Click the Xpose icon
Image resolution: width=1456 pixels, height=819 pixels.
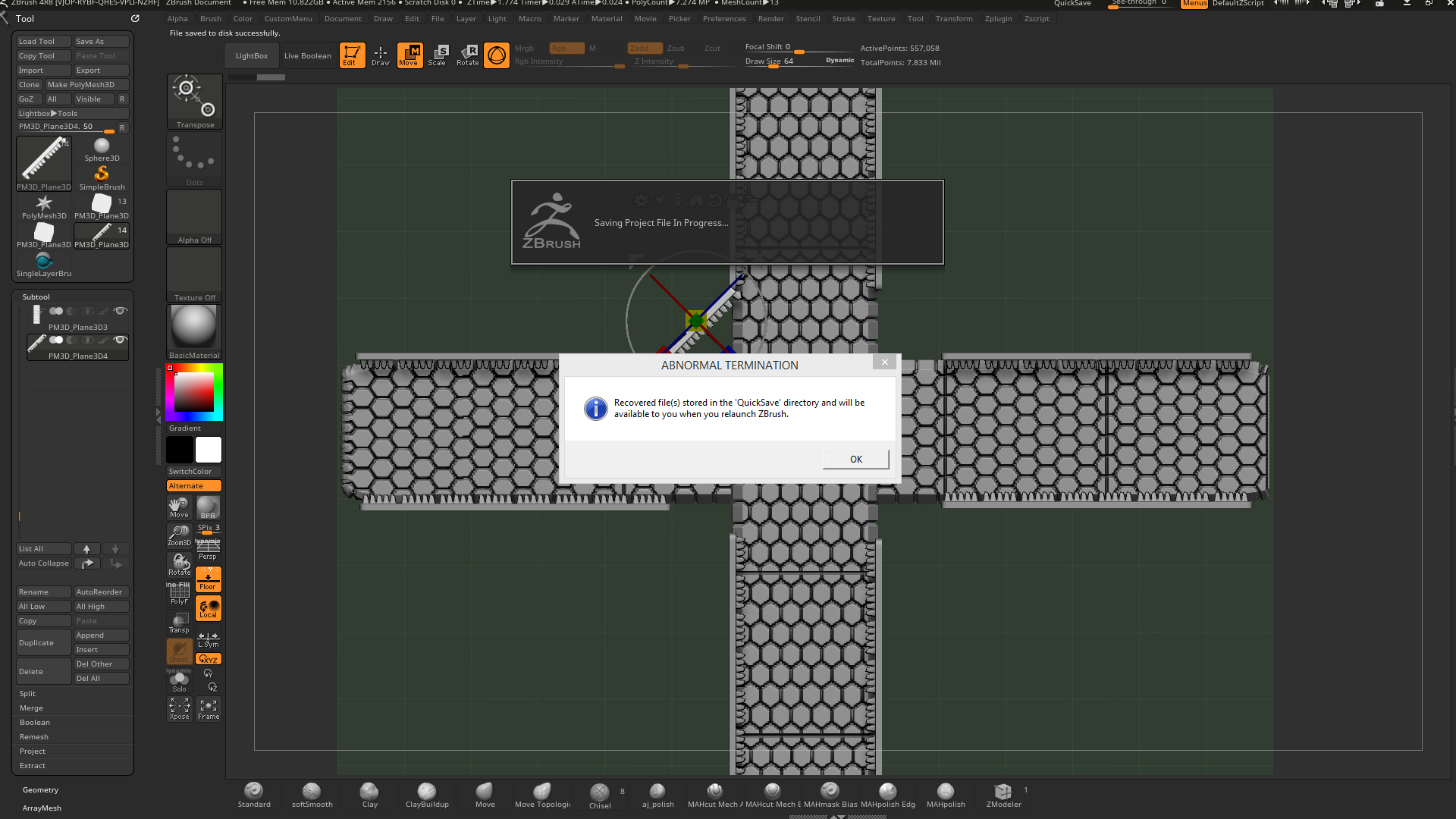(180, 709)
